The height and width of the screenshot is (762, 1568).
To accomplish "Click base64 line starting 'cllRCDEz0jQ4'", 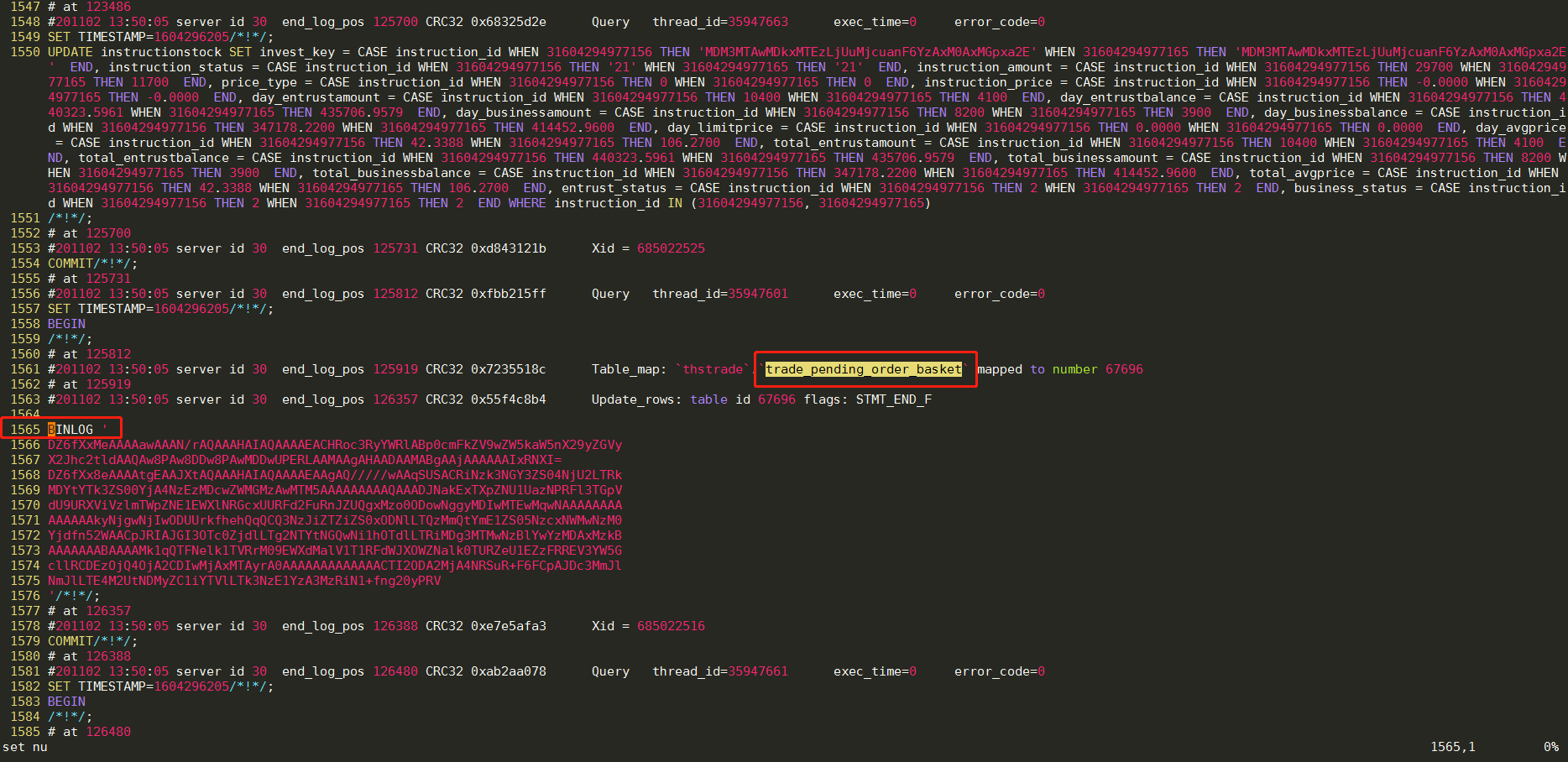I will click(335, 566).
